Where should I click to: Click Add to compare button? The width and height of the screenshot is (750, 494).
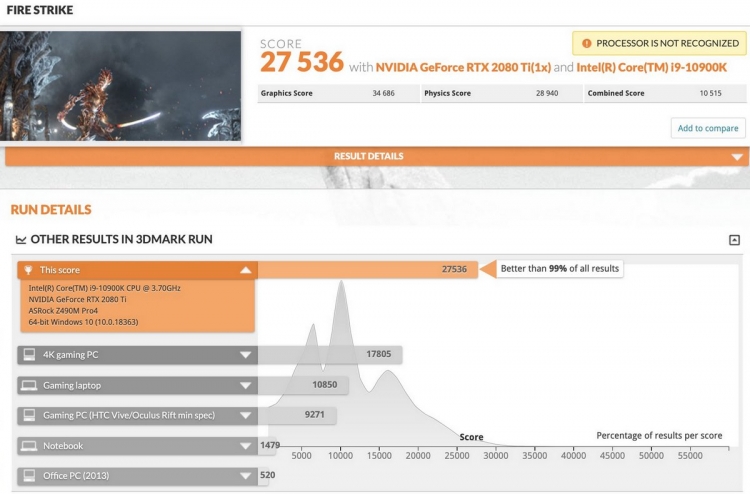click(708, 128)
